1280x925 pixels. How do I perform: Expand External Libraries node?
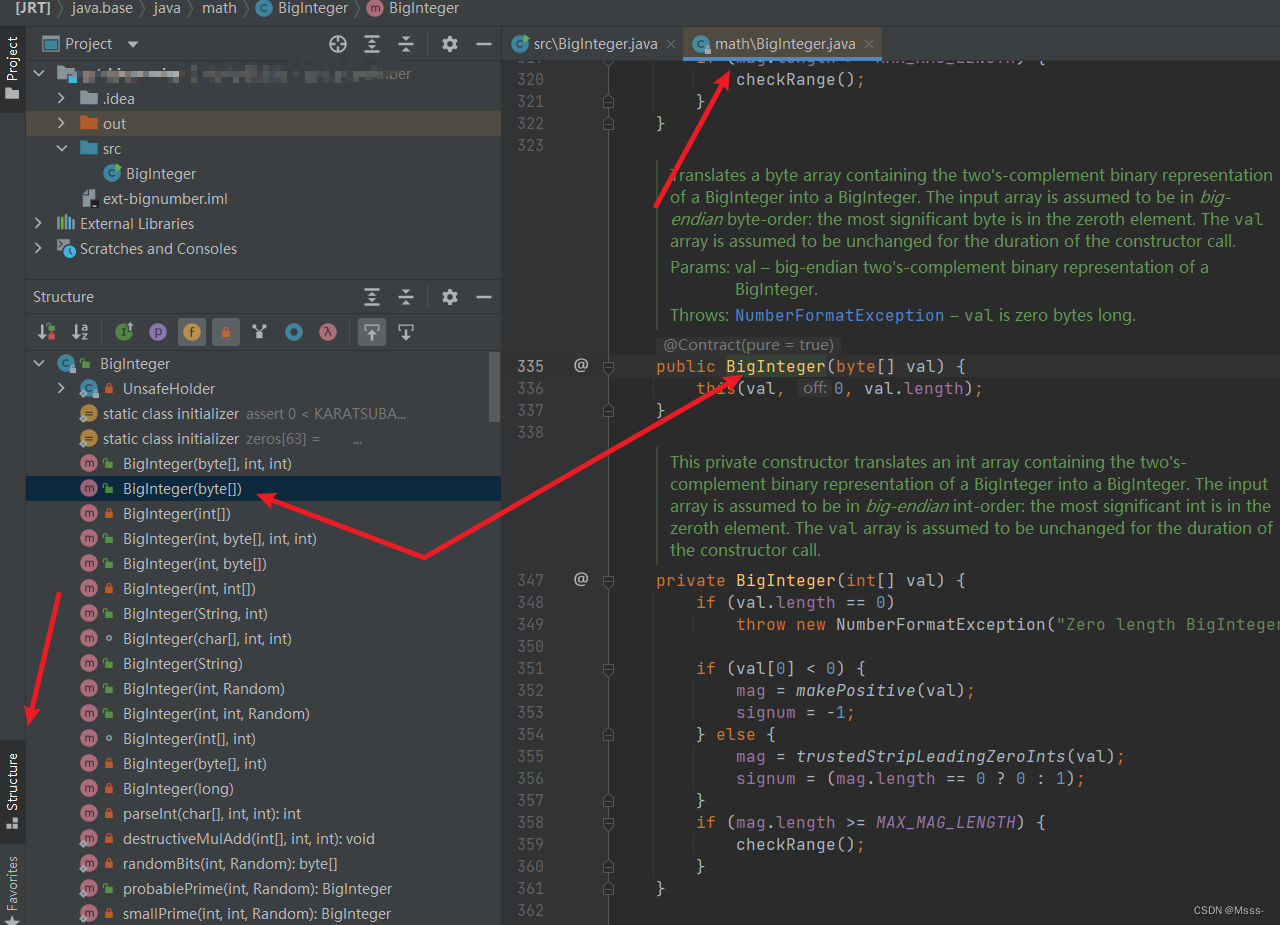tap(39, 223)
